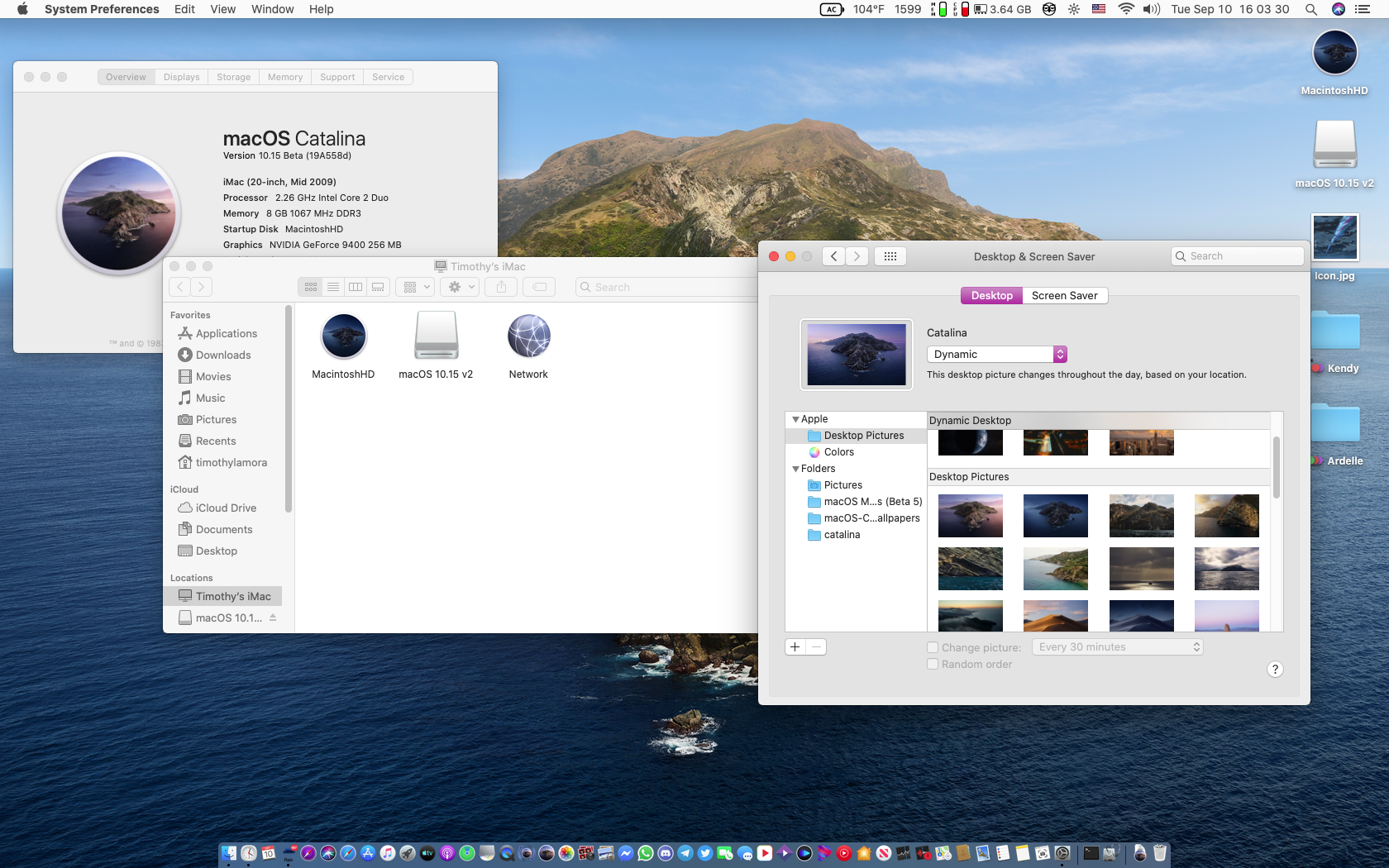Switch Finder to icon view
1389x868 pixels.
click(310, 287)
